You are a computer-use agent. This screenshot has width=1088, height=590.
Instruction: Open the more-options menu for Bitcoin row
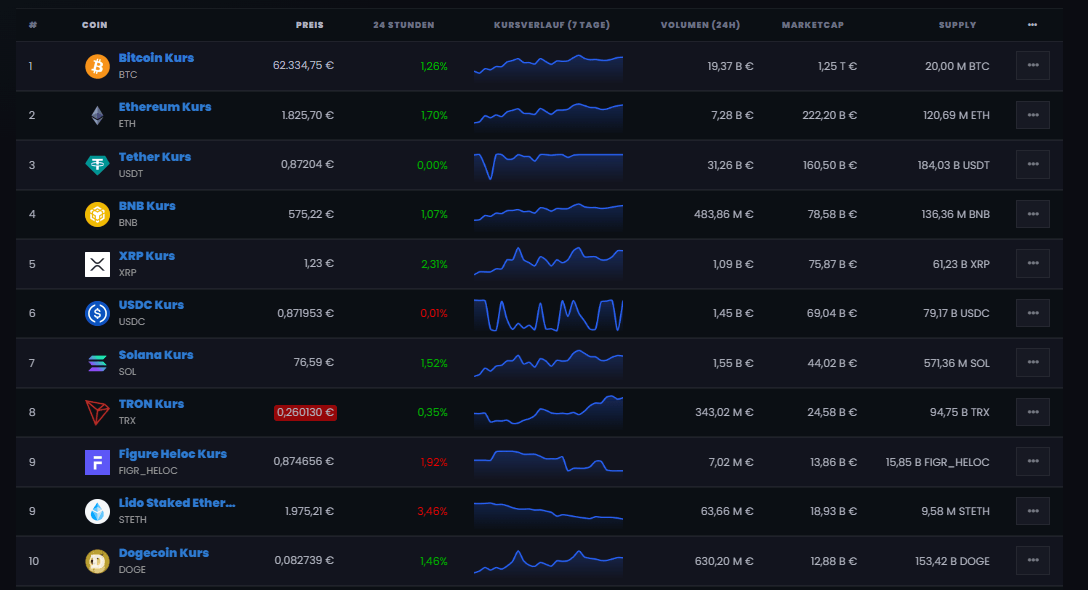tap(1032, 65)
